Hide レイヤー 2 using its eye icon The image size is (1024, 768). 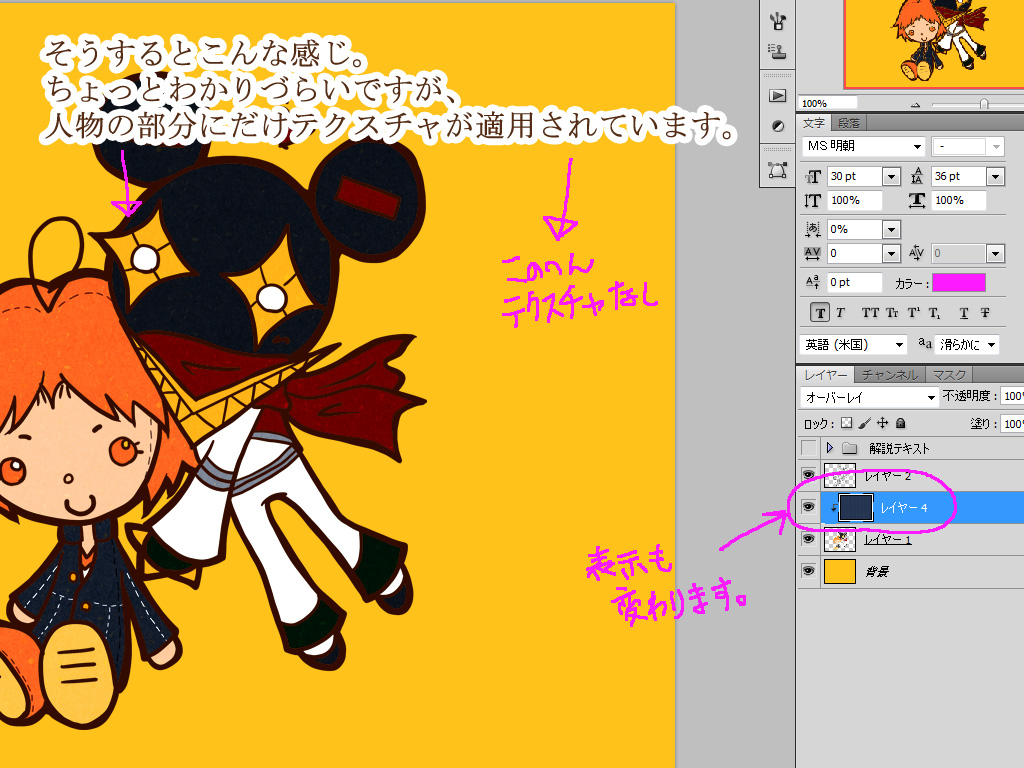click(808, 477)
